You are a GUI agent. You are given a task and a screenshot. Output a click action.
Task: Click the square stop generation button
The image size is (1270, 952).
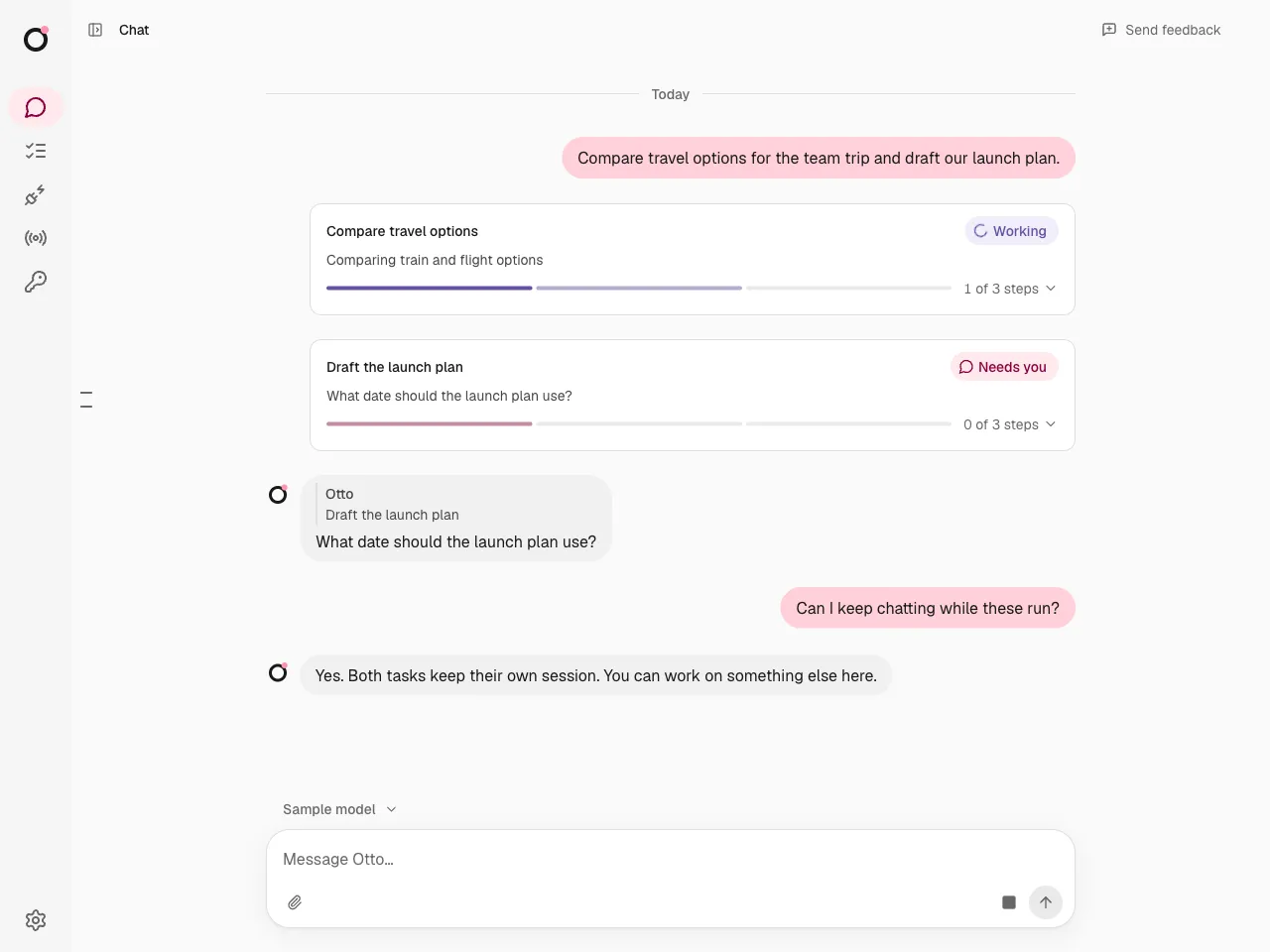[x=1009, y=902]
